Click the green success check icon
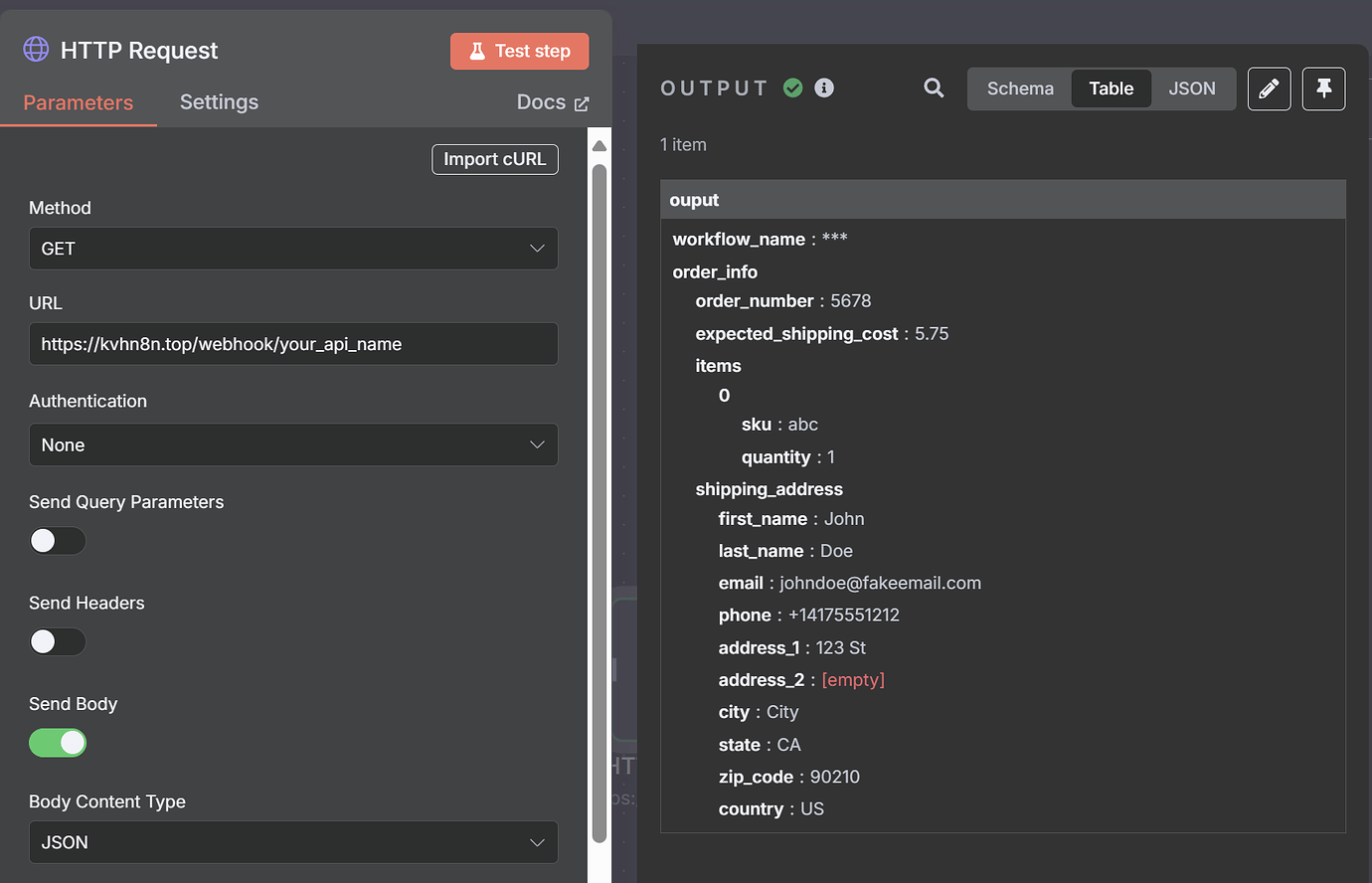 792,88
